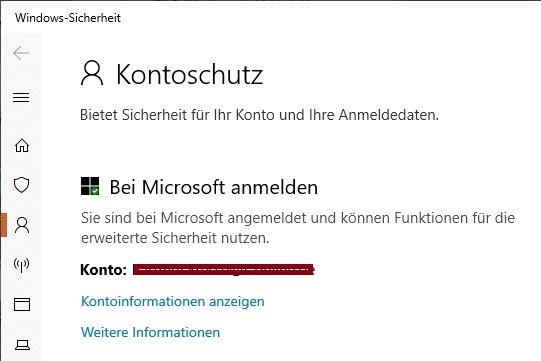The width and height of the screenshot is (541, 361).
Task: Go back using the arrow icon
Action: [21, 53]
